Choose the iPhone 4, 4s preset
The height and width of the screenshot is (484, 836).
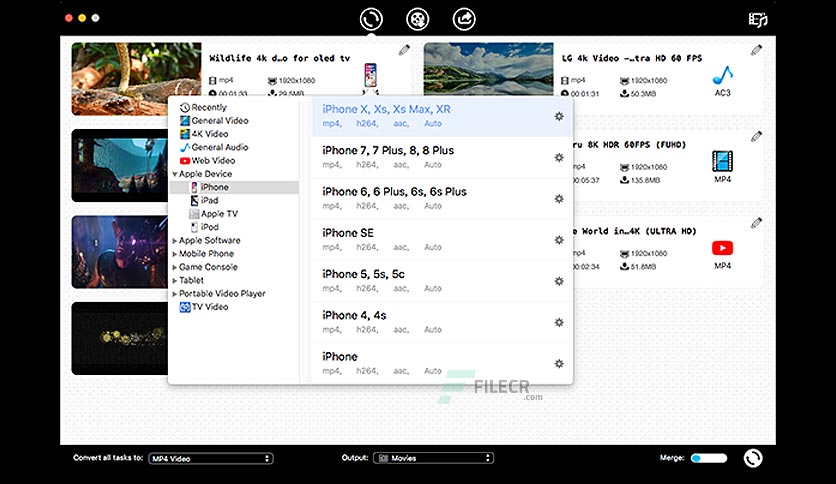[x=442, y=322]
